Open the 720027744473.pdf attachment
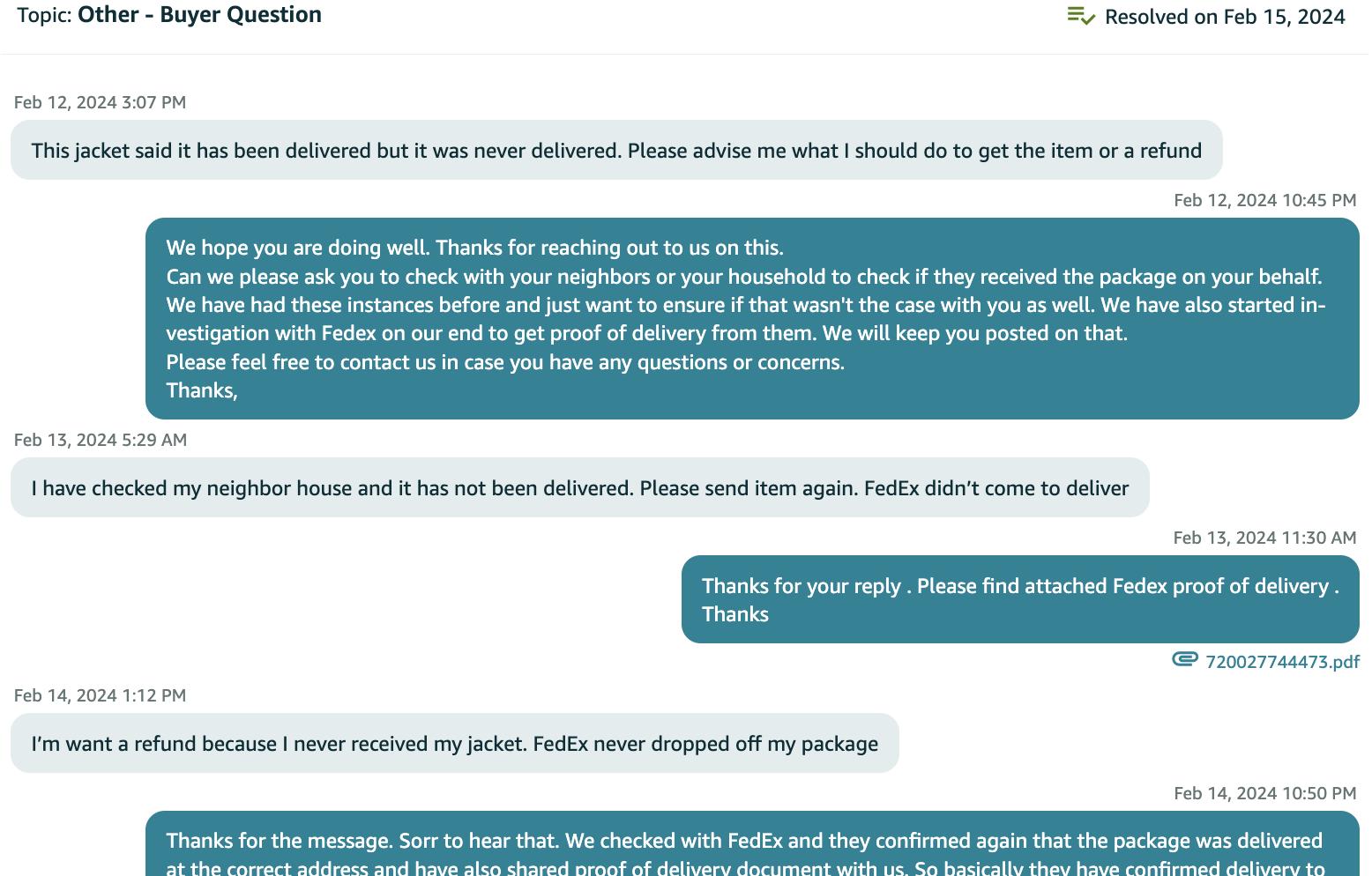1372x876 pixels. tap(1282, 662)
